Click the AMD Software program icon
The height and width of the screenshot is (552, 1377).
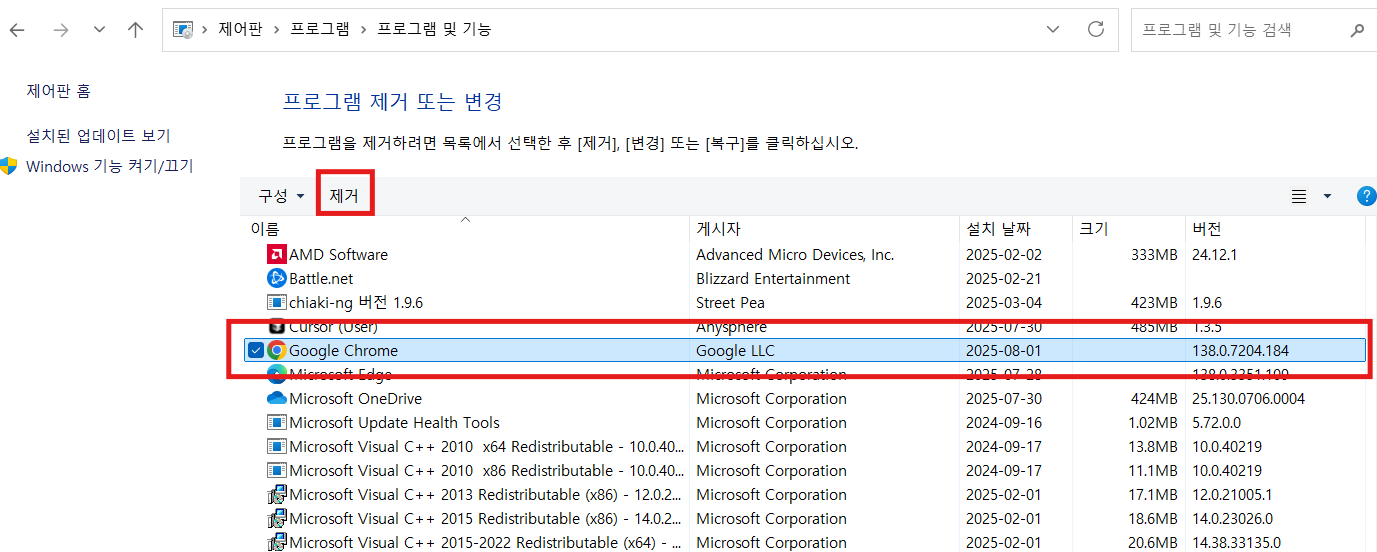(277, 255)
